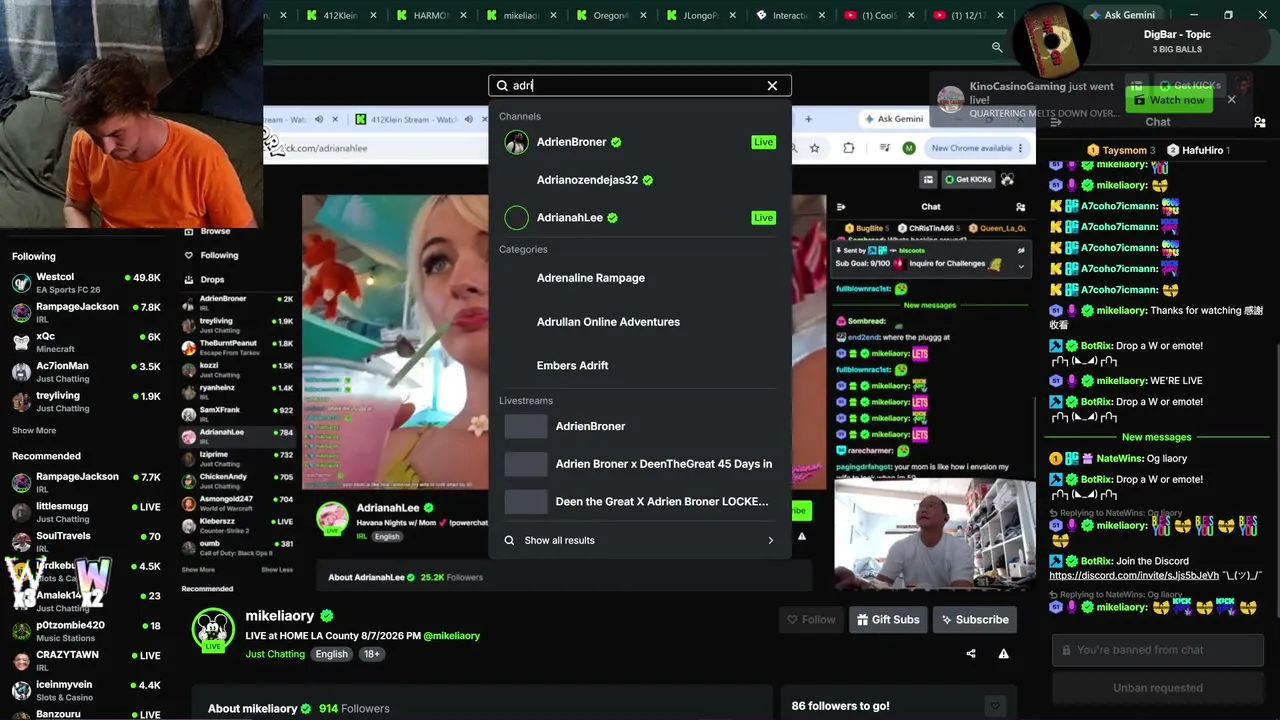Viewport: 1280px width, 720px height.
Task: Open the first AdrienBroner livestream result
Action: coord(640,426)
